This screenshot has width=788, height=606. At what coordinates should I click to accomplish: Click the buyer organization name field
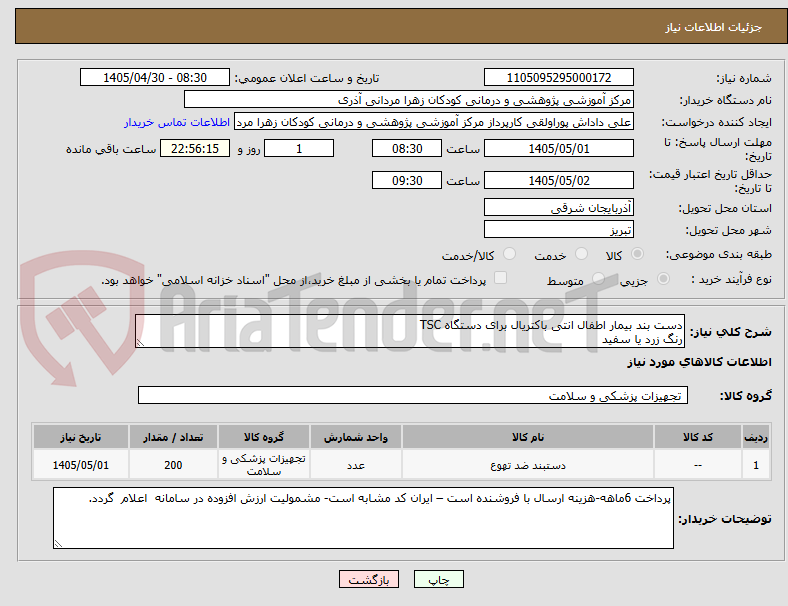[409, 99]
